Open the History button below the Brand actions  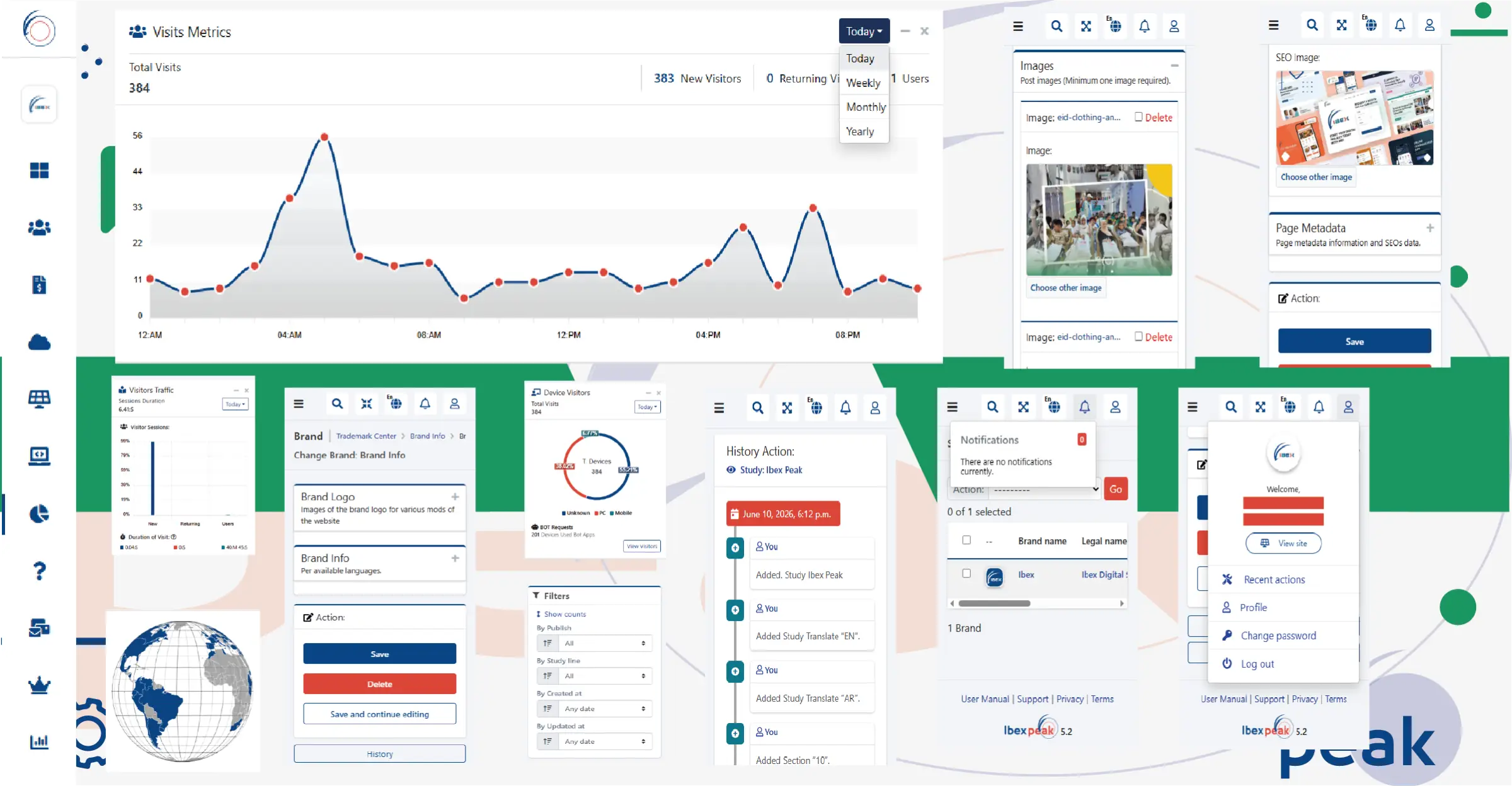tap(379, 754)
